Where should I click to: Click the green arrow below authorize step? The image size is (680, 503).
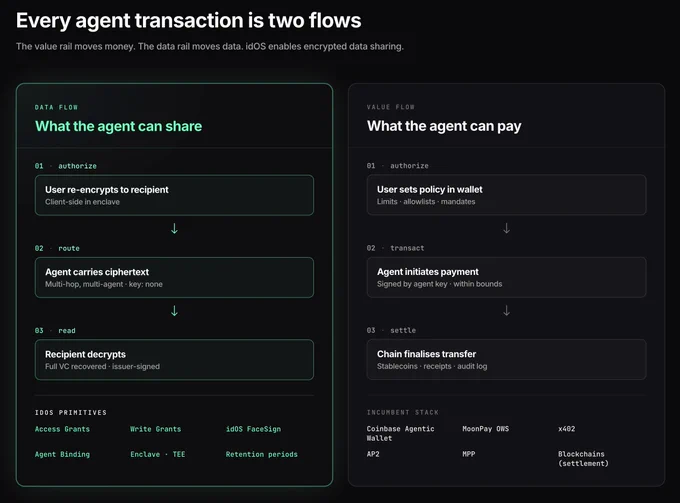coord(174,229)
